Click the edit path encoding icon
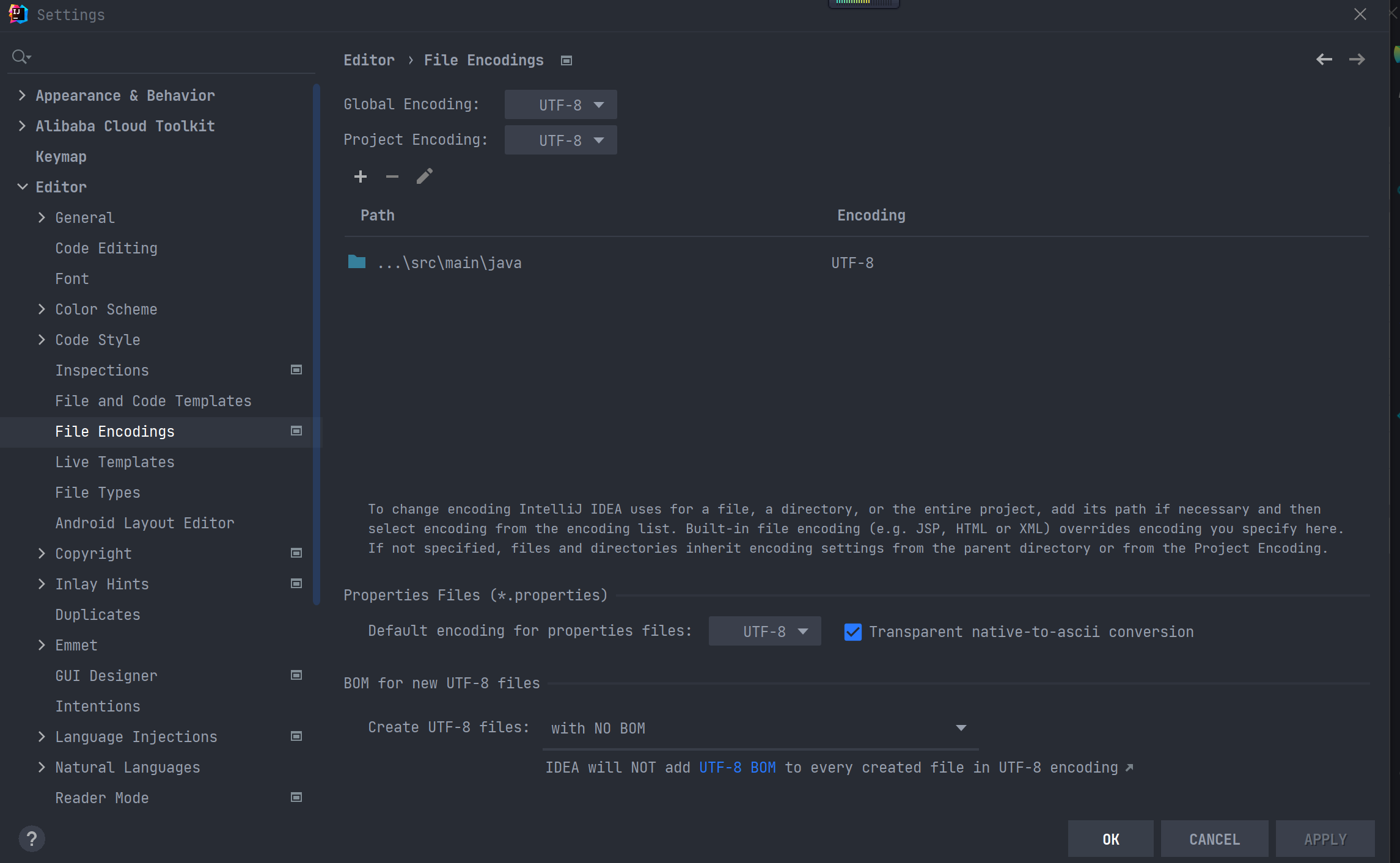The height and width of the screenshot is (863, 1400). click(424, 177)
